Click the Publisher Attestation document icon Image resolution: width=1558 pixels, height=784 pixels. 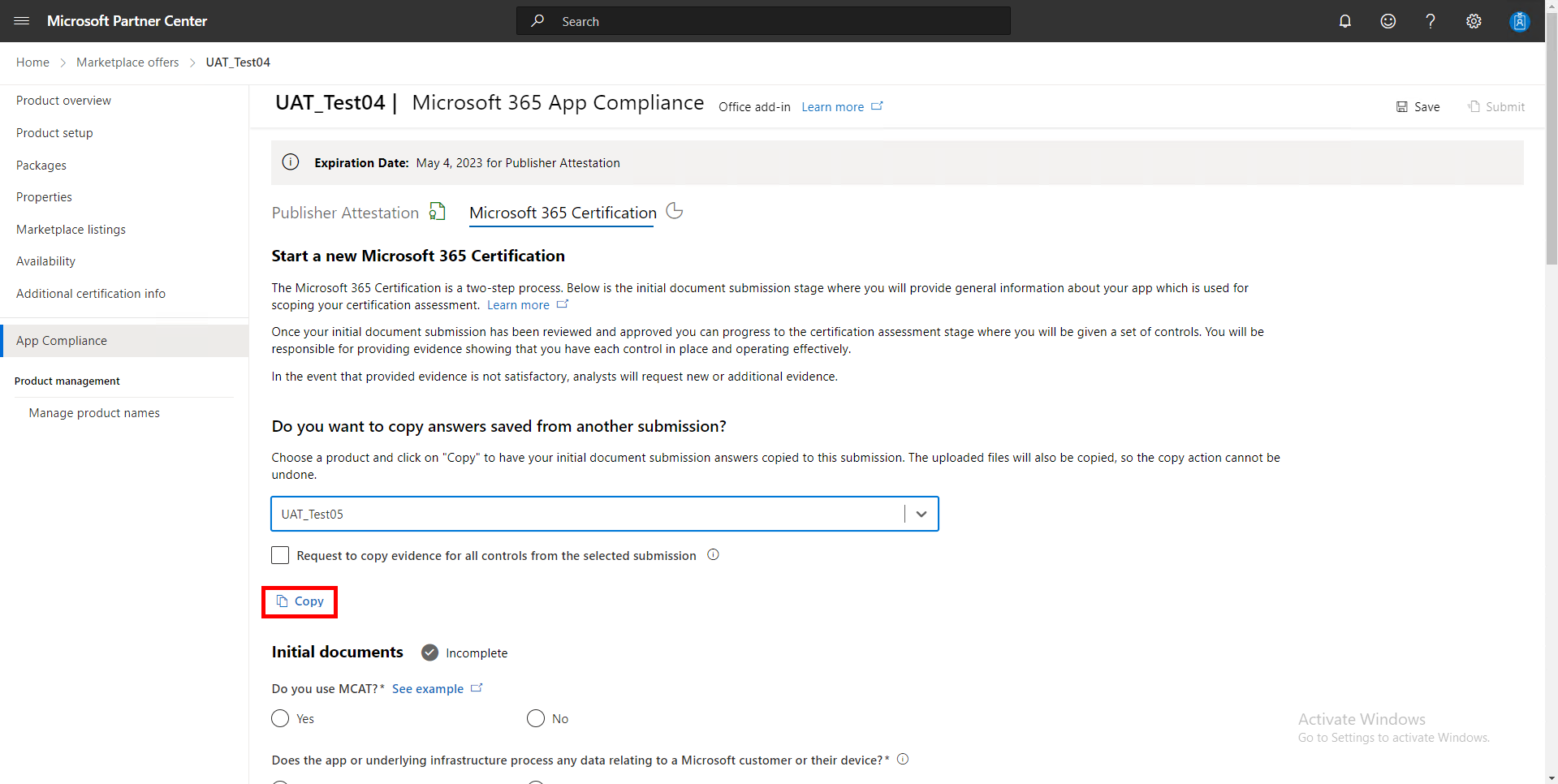pos(438,212)
